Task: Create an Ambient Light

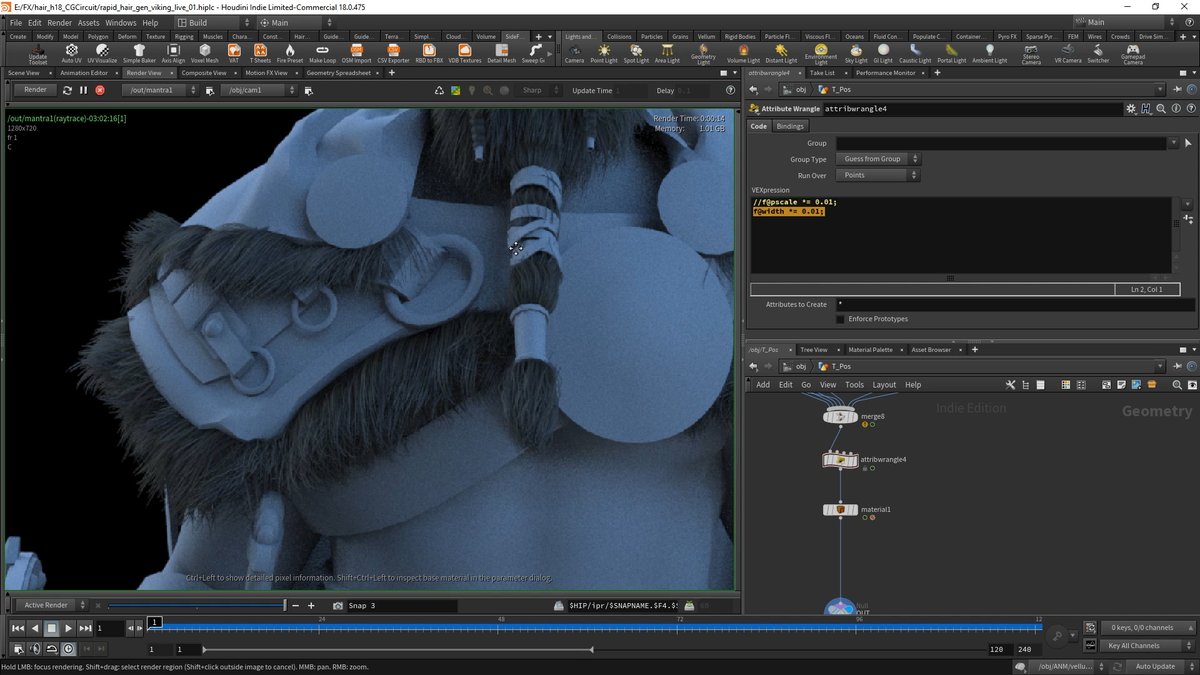Action: click(x=990, y=53)
